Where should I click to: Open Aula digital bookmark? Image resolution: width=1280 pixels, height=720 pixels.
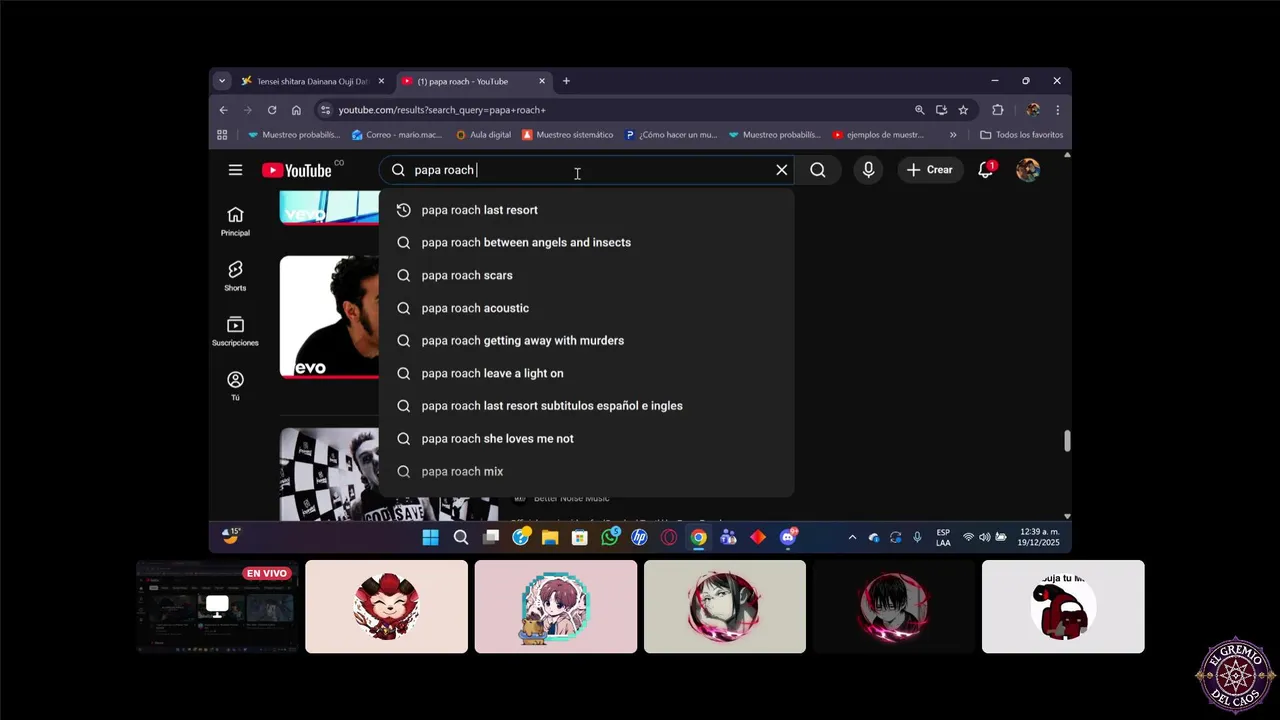click(483, 135)
